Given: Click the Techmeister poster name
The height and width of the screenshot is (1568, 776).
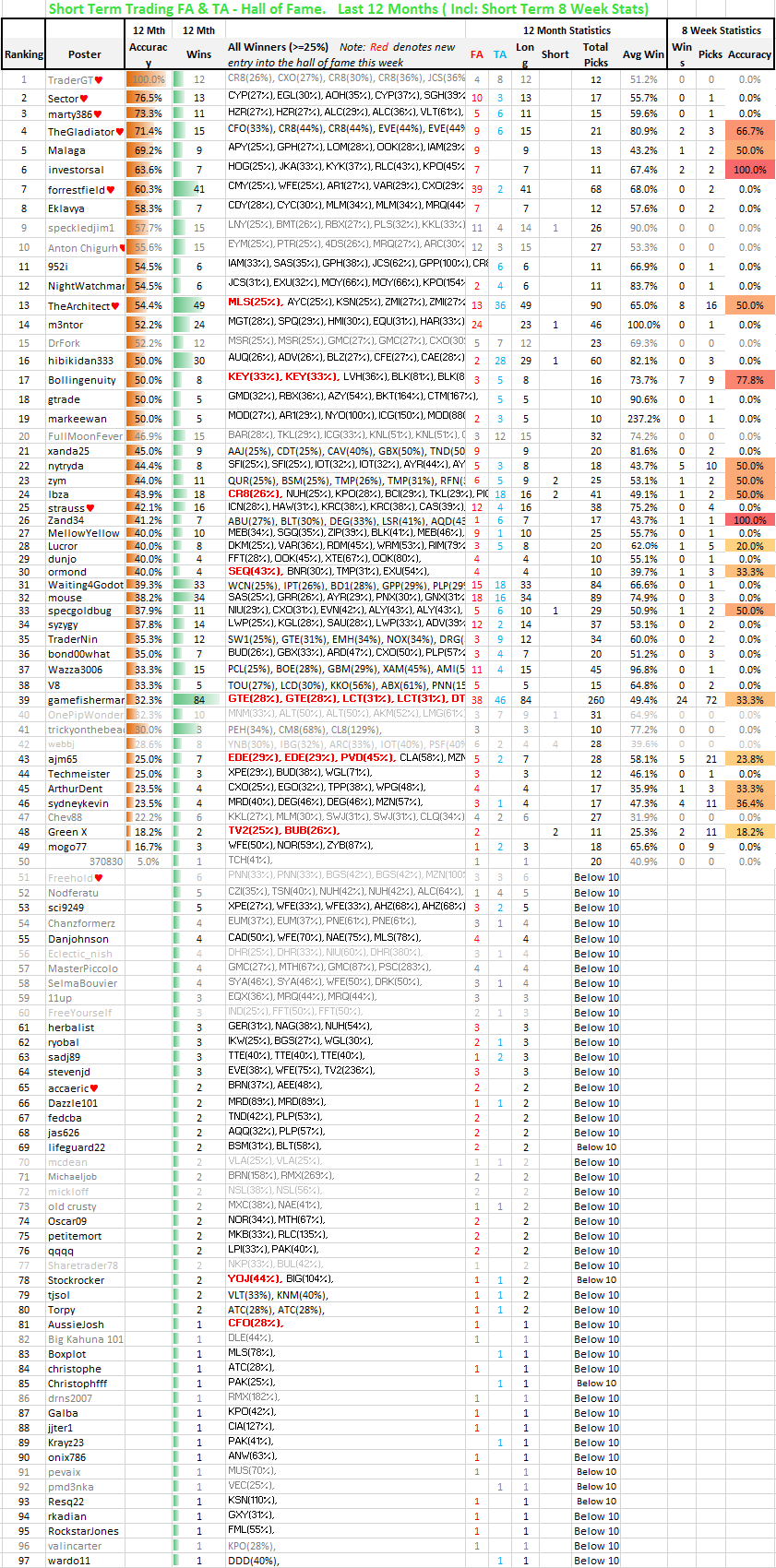Looking at the screenshot, I should (x=78, y=774).
